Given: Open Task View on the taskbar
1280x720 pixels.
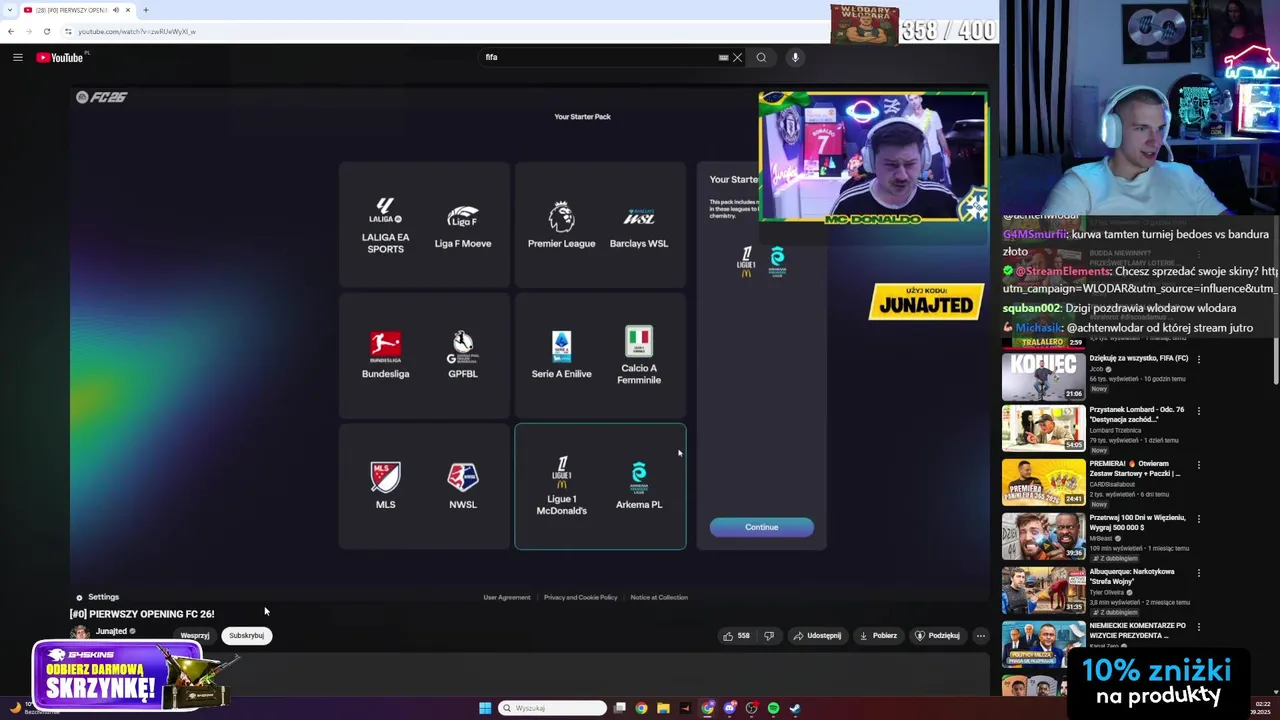Looking at the screenshot, I should [x=619, y=708].
